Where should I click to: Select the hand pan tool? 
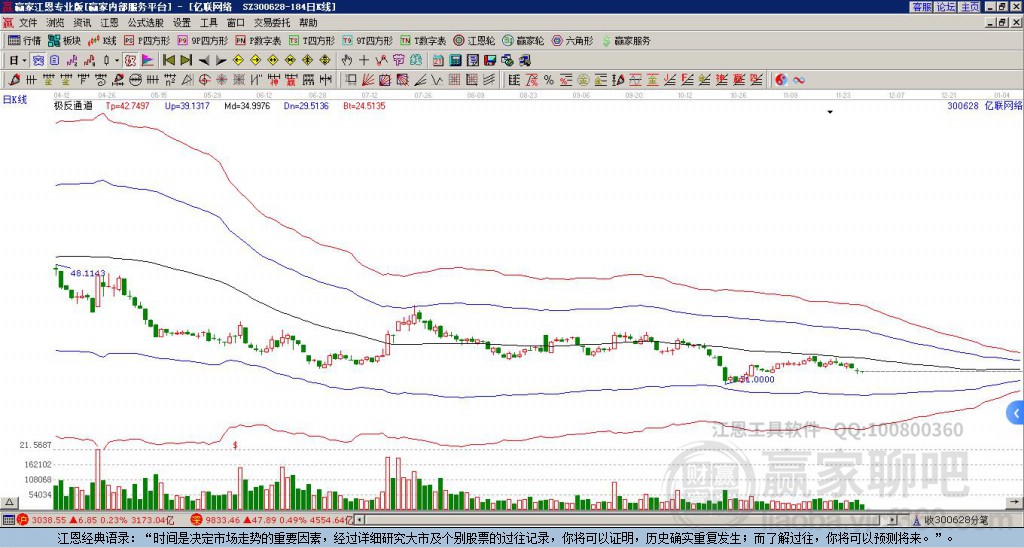click(x=346, y=61)
